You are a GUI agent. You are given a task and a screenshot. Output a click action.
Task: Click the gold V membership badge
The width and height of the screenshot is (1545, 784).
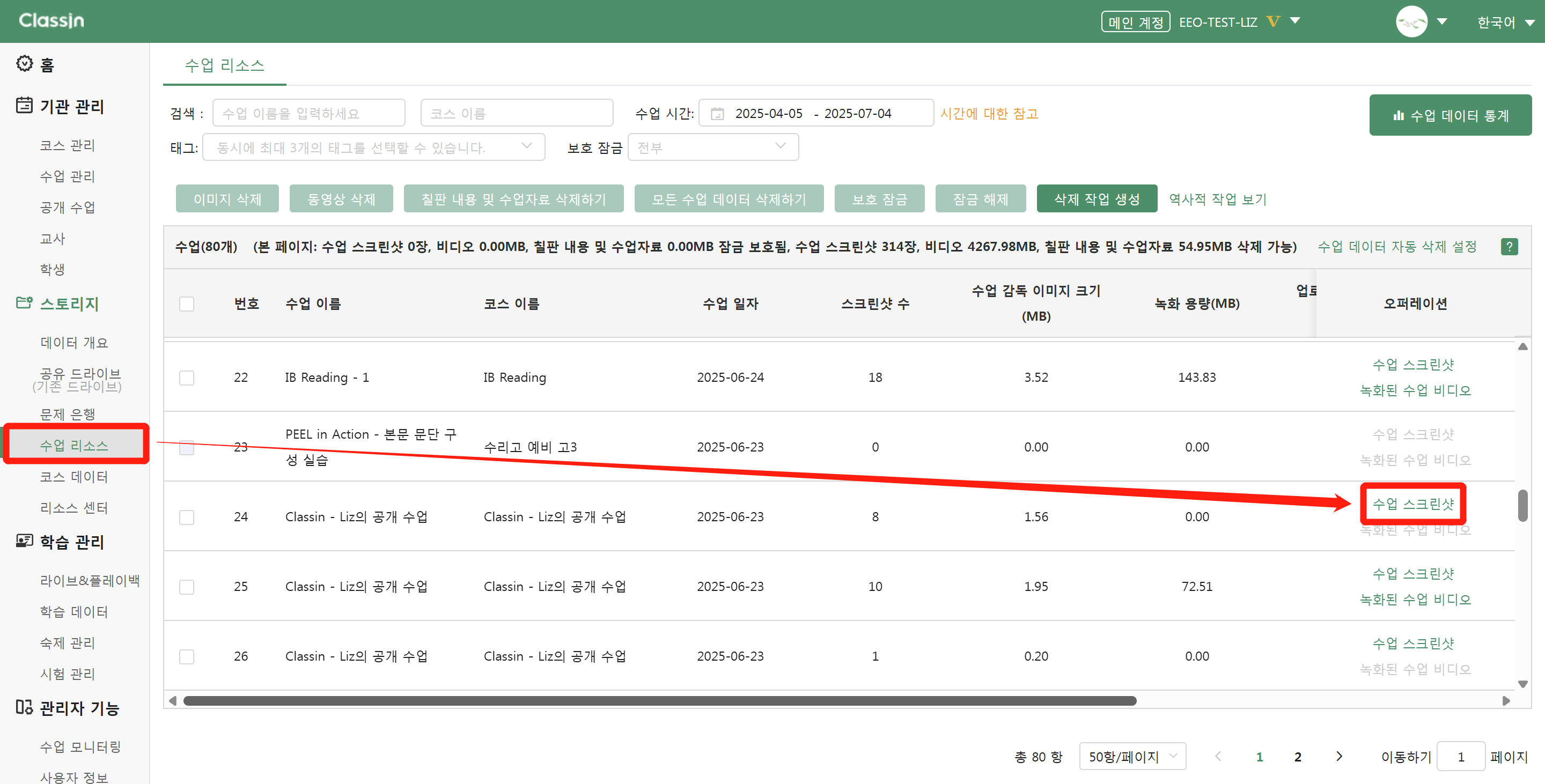(1272, 21)
